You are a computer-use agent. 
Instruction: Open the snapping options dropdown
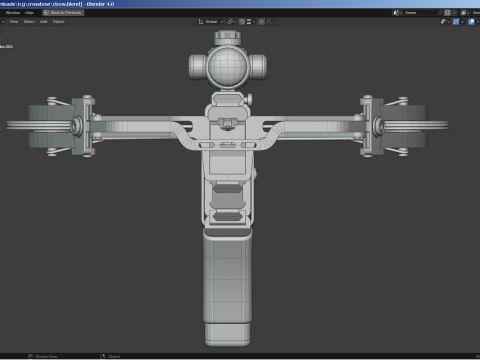251,22
